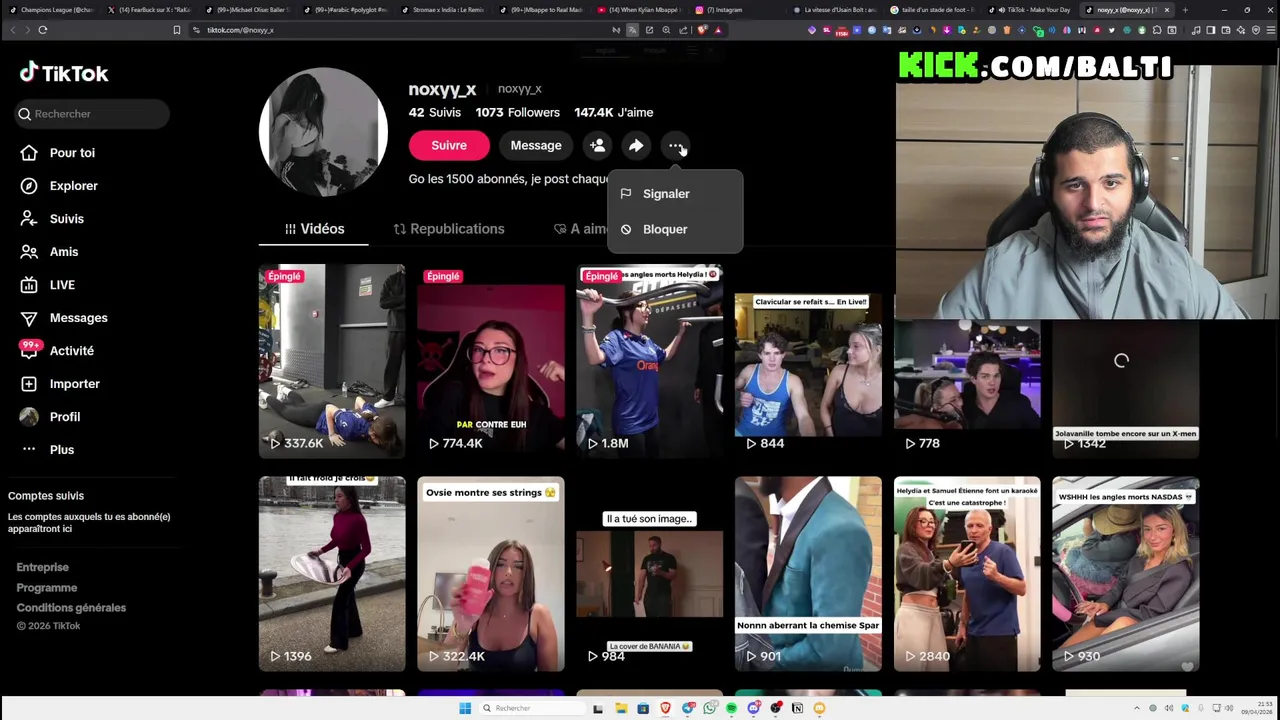Open Brave browser from the taskbar
Image resolution: width=1280 pixels, height=720 pixels.
click(665, 709)
